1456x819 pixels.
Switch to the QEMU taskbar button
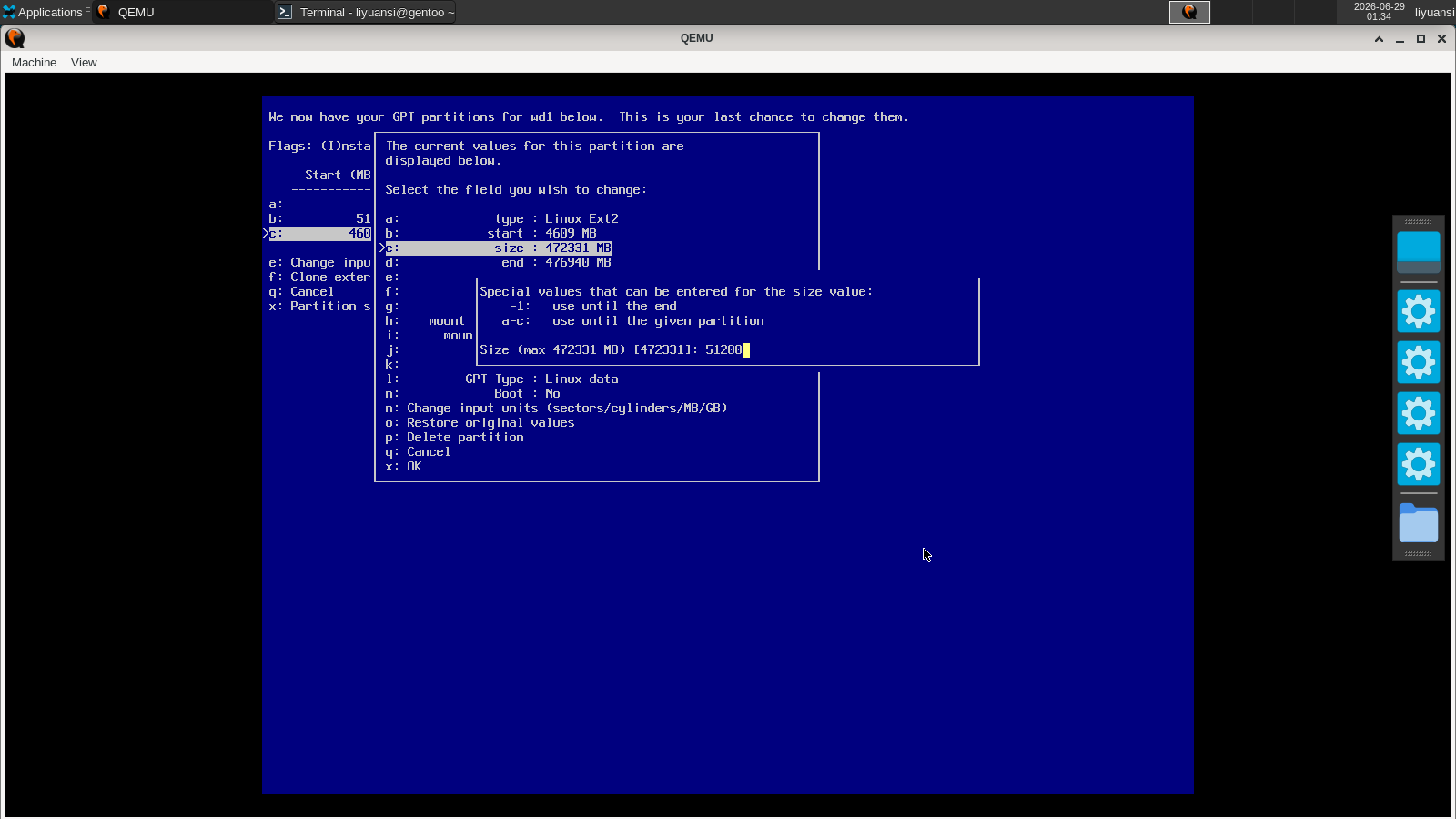[x=182, y=12]
